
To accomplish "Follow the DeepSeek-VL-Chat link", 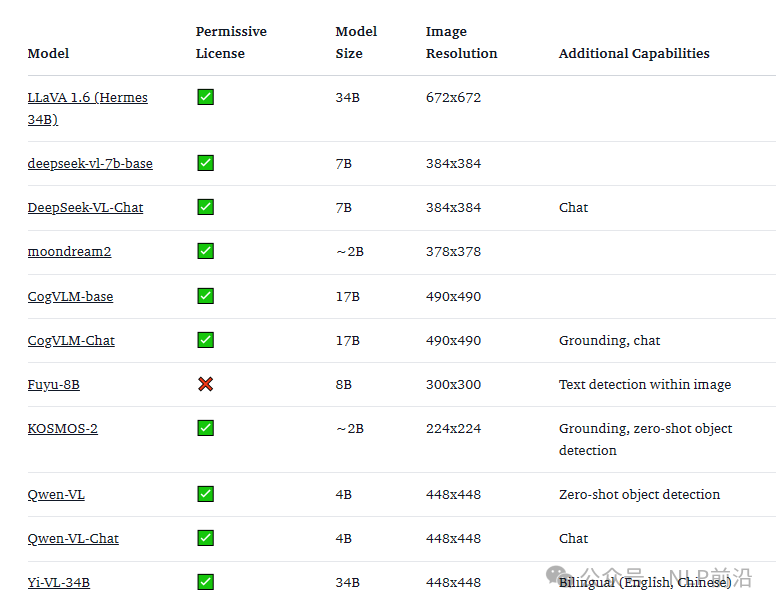I will click(85, 207).
